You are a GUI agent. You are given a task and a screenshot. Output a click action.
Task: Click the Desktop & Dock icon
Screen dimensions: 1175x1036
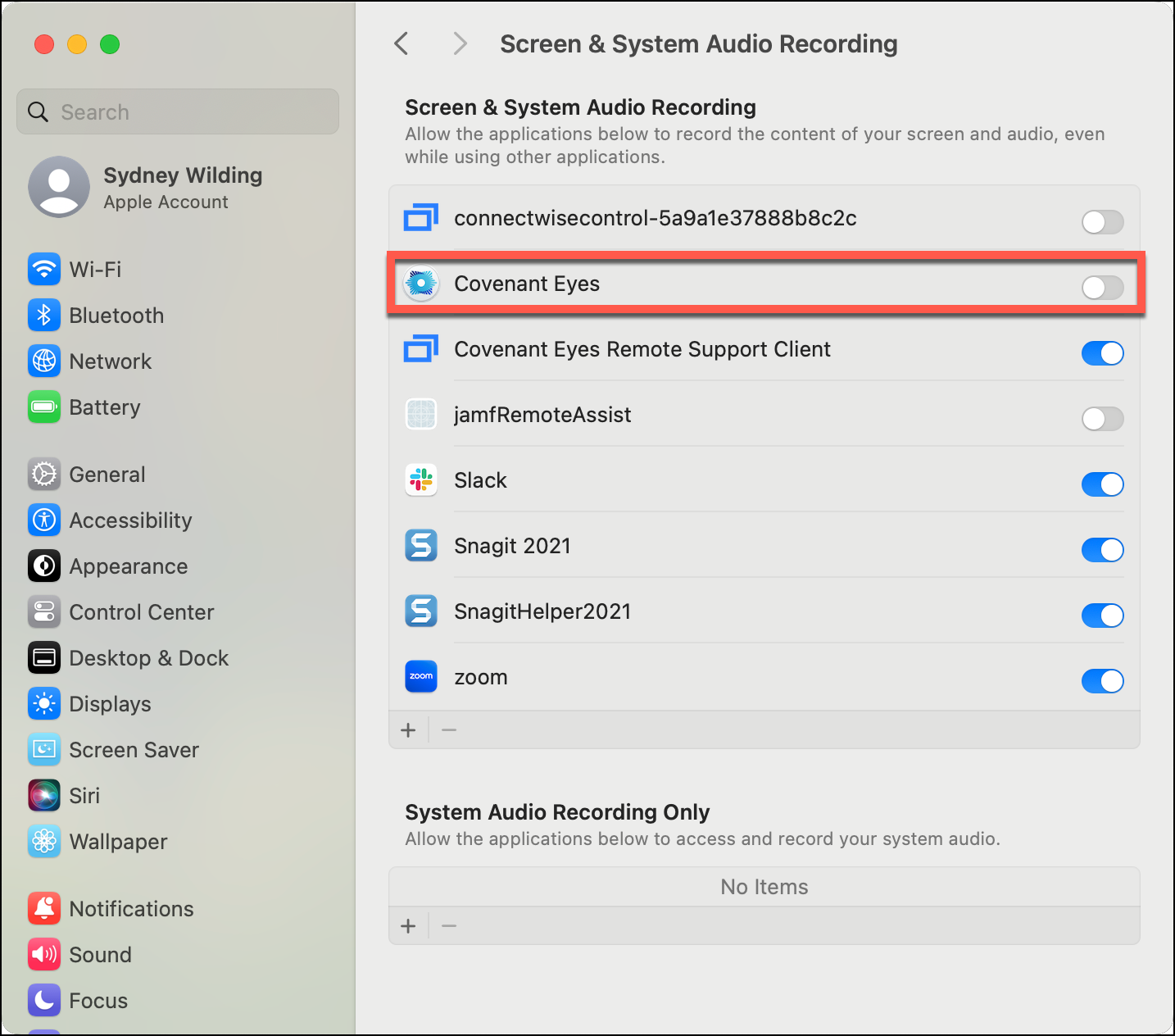coord(44,657)
